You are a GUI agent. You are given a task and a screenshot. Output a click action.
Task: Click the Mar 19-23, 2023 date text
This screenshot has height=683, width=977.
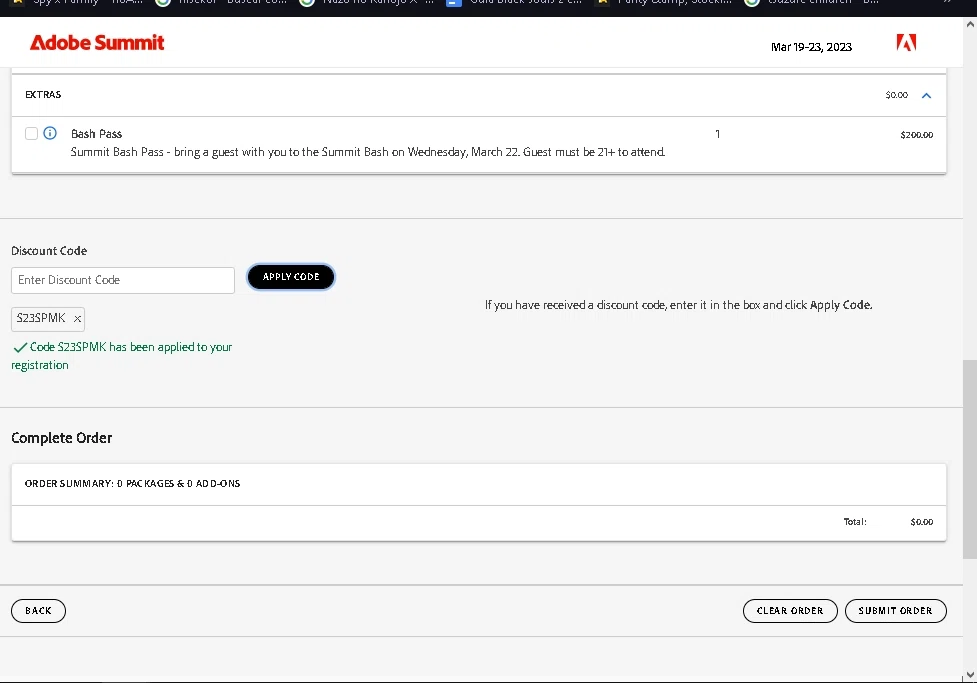(811, 47)
